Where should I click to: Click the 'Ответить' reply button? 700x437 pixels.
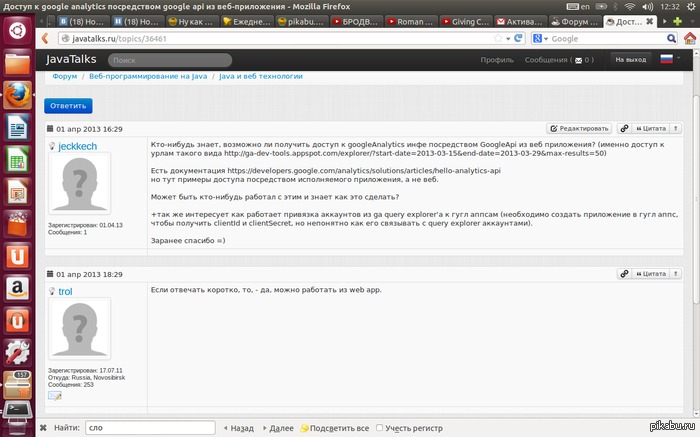(x=68, y=106)
